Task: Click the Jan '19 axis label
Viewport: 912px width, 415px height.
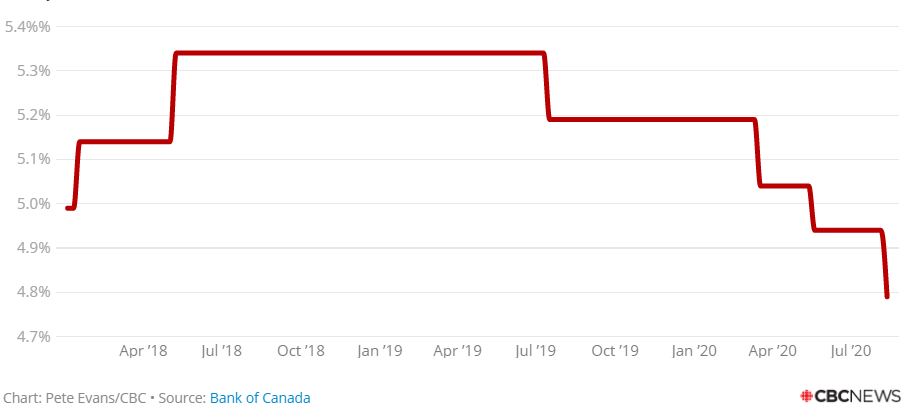Action: (380, 351)
